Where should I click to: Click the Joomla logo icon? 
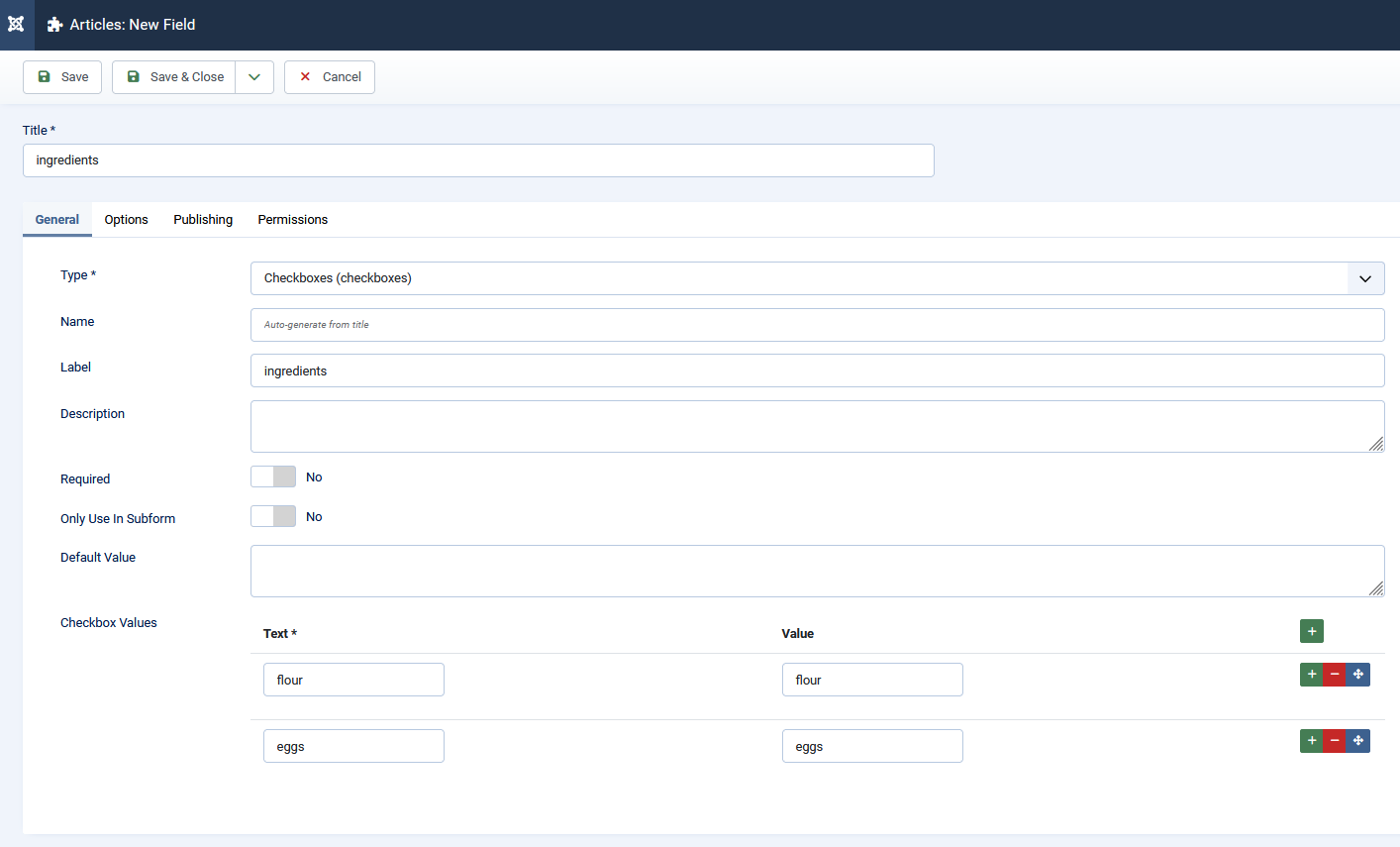pyautogui.click(x=16, y=25)
